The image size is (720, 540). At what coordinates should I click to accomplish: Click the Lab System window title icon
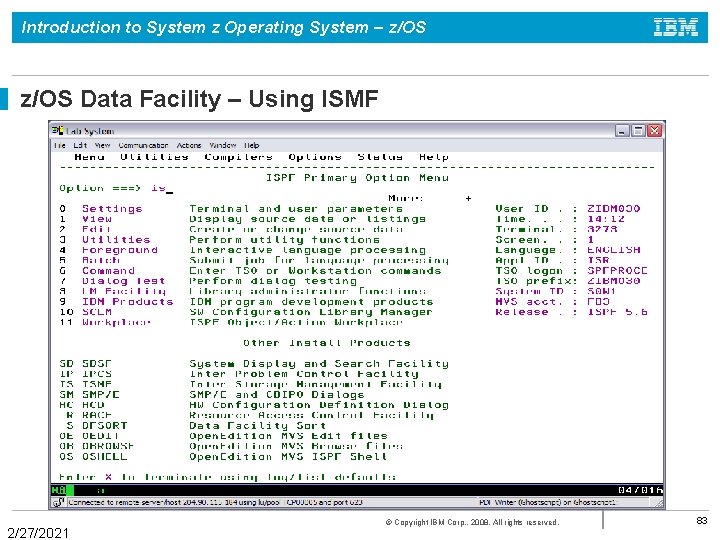(x=57, y=131)
